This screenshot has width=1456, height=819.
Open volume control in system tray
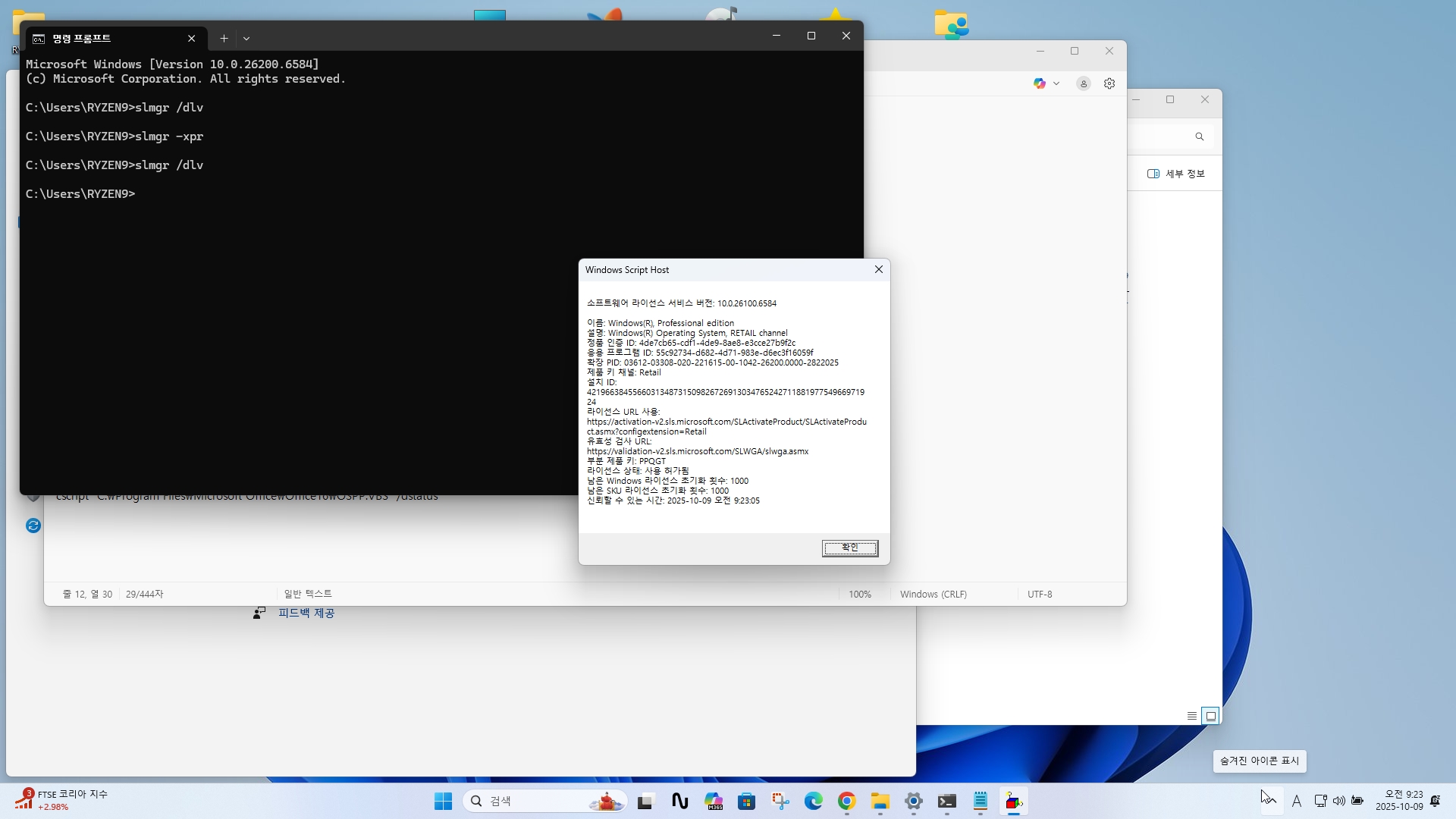(x=1339, y=801)
